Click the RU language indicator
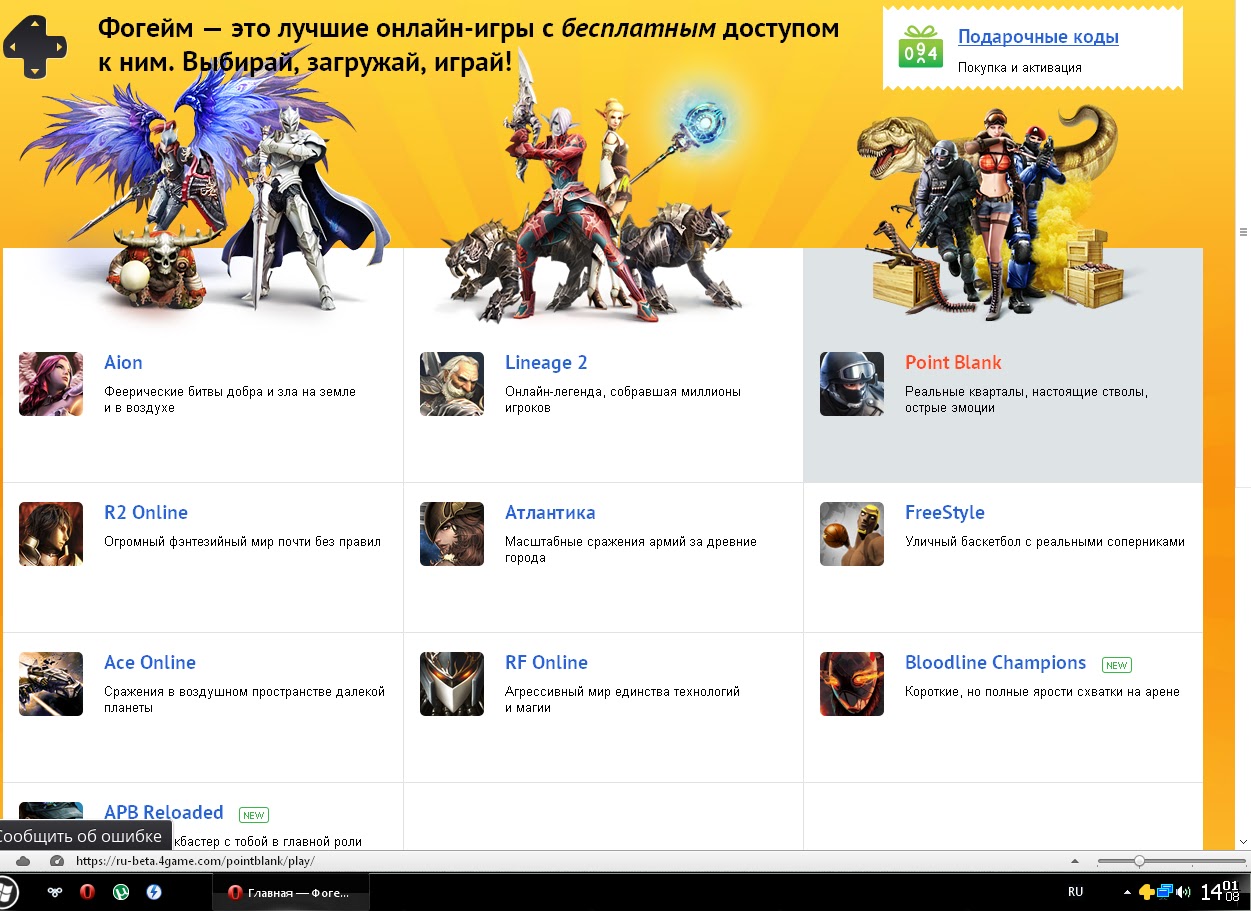Viewport: 1251px width, 911px height. click(x=1075, y=892)
